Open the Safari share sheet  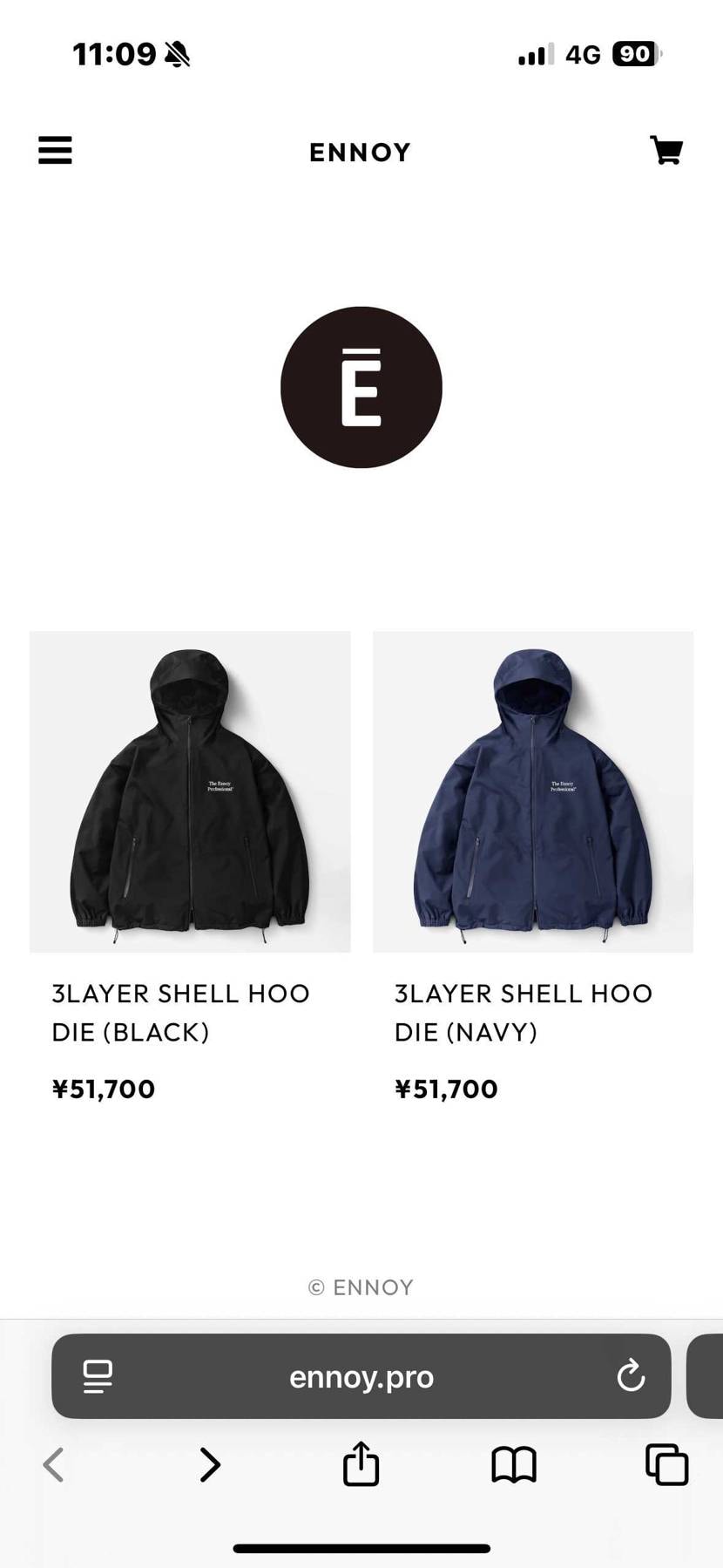361,1463
